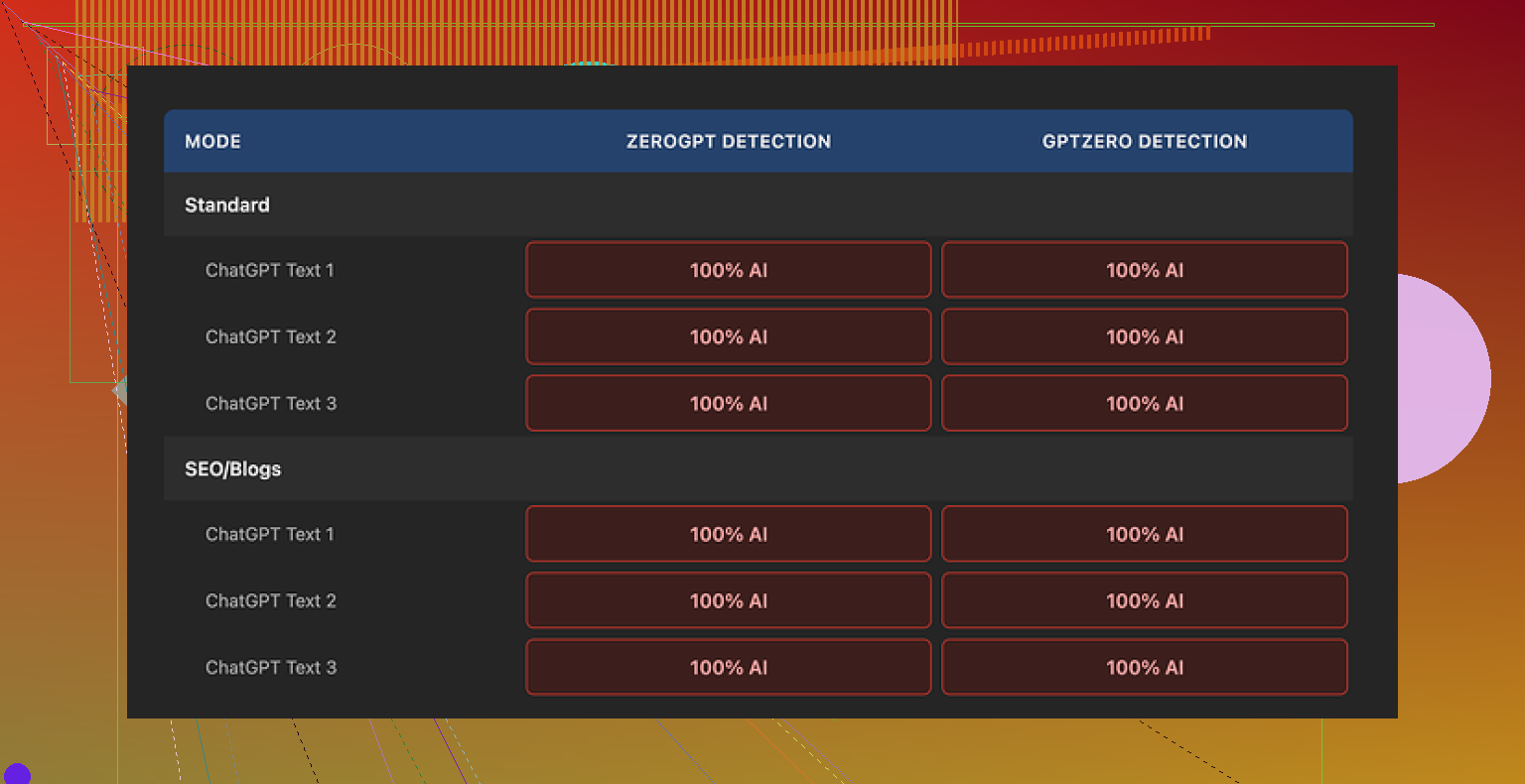This screenshot has height=784, width=1525.
Task: Click the ChatGPT Text 3 label under Standard
Action: click(271, 403)
